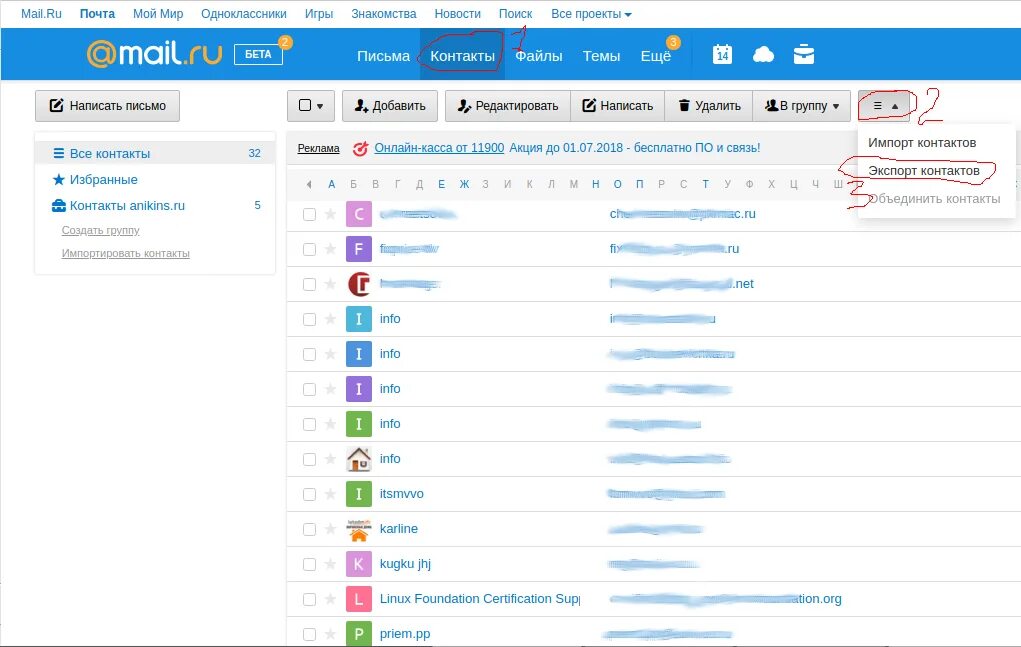The image size is (1021, 647).
Task: Click the @mail.ru logo
Action: pos(154,54)
